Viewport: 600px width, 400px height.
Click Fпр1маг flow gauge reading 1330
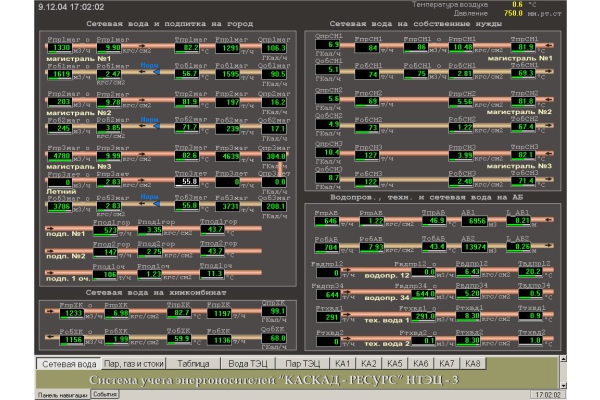click(x=58, y=47)
